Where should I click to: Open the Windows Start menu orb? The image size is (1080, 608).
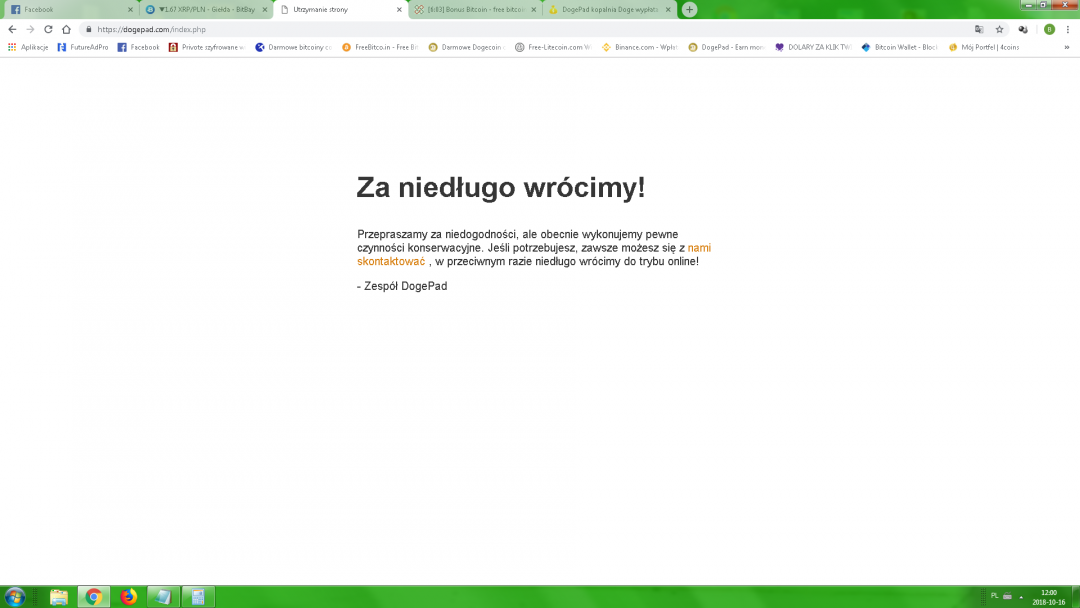pyautogui.click(x=15, y=597)
